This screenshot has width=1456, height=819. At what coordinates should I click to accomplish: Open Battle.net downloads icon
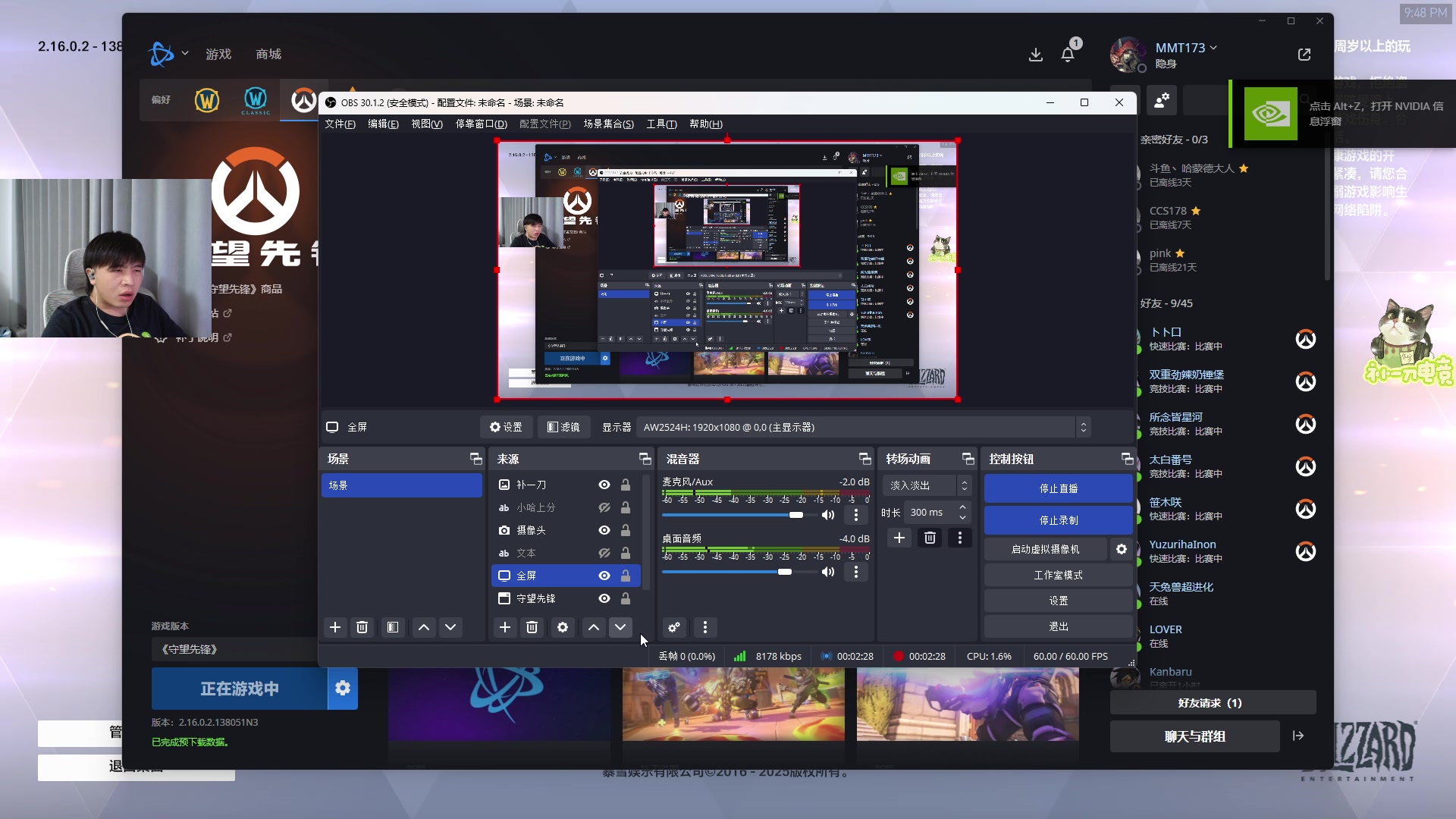[x=1036, y=55]
